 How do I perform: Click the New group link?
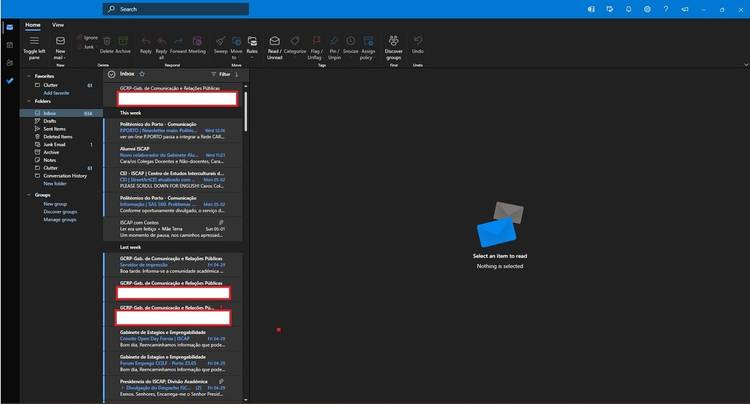(55, 204)
